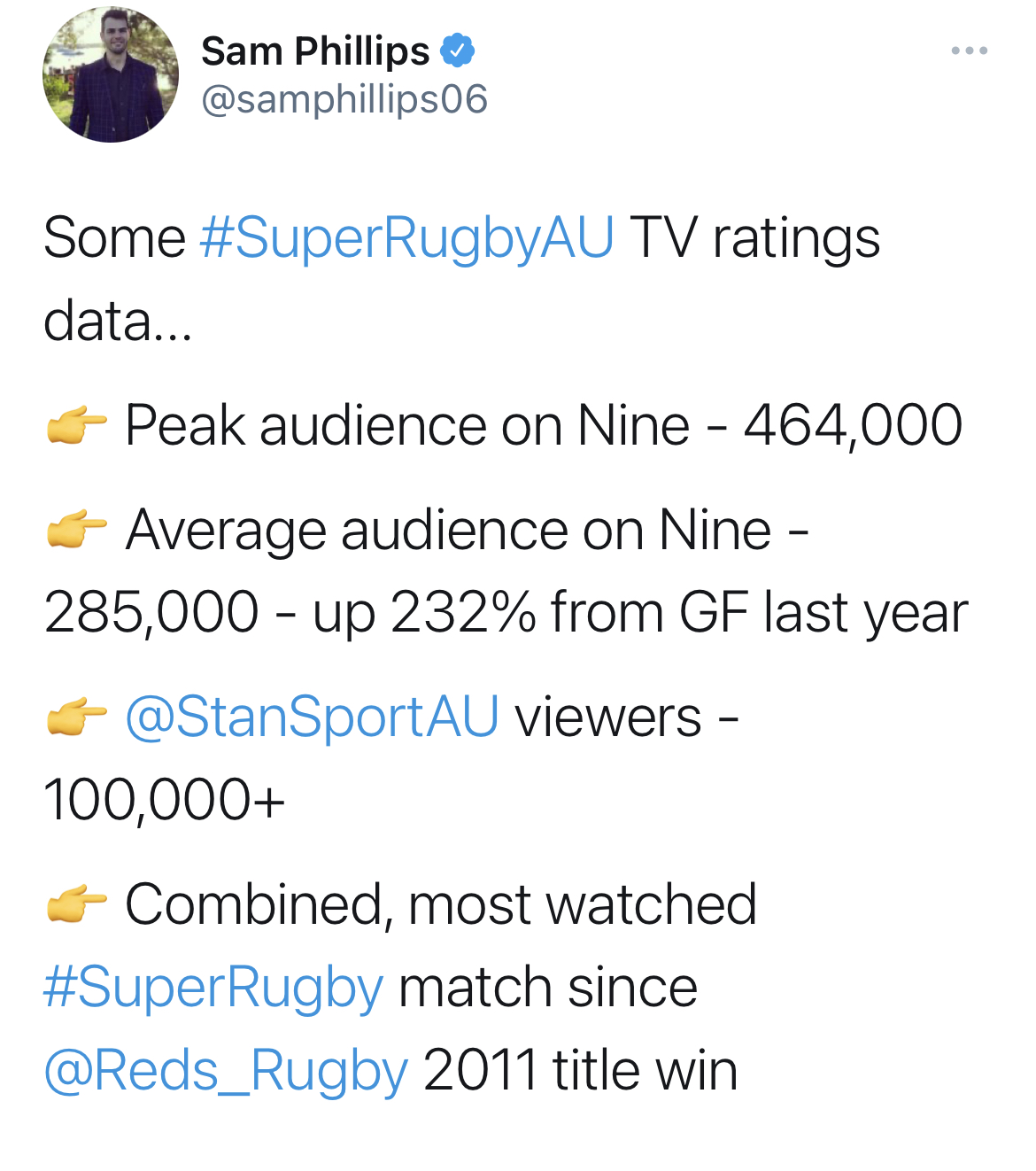1036x1171 pixels.
Task: Open the #SuperRugbyAU hashtag
Action: tap(407, 239)
